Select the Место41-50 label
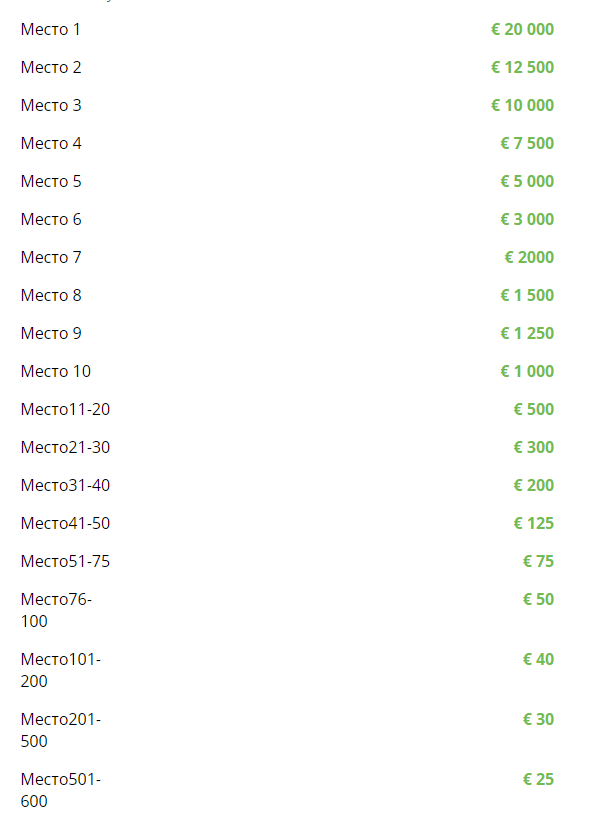 [66, 523]
